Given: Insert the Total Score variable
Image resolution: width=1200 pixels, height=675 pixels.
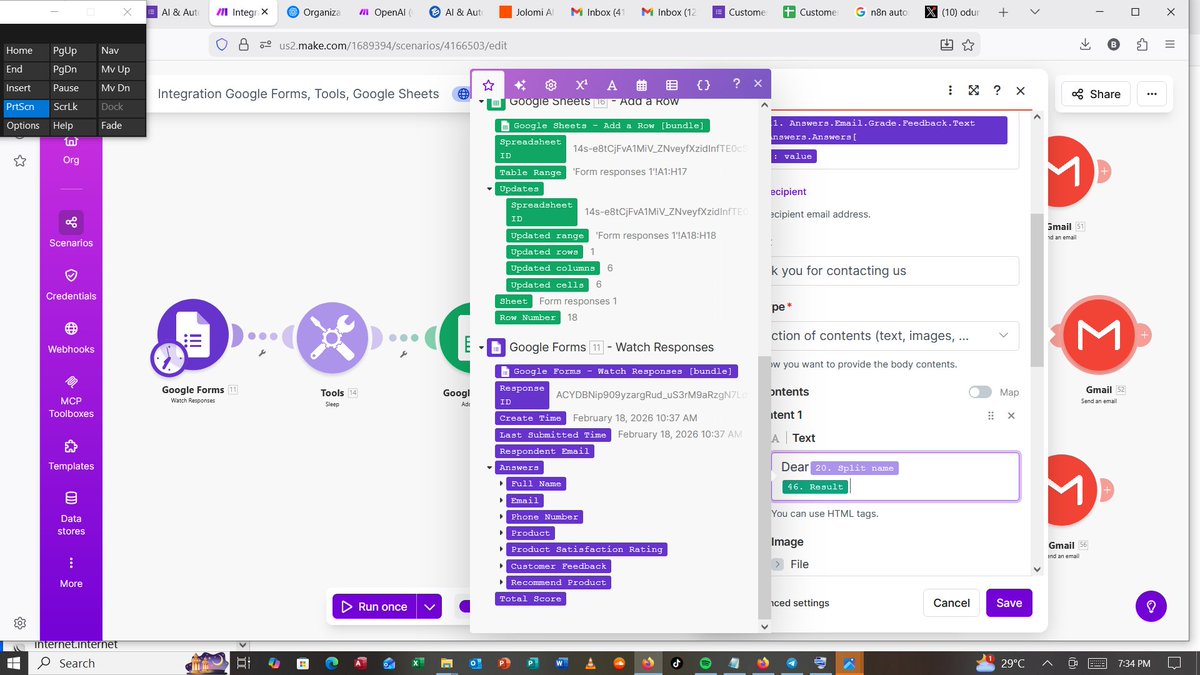Looking at the screenshot, I should click(531, 599).
